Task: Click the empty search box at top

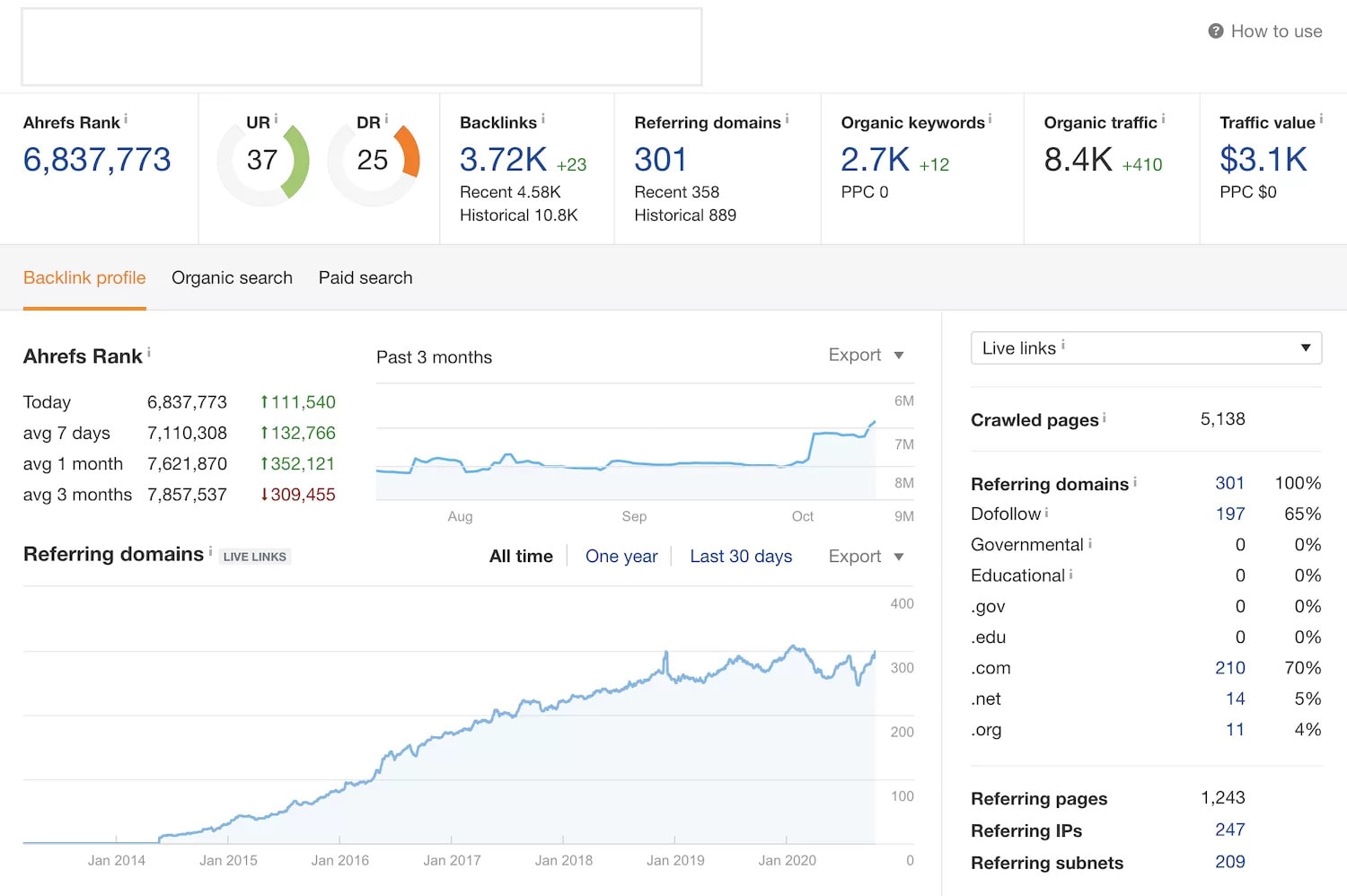Action: [x=362, y=48]
